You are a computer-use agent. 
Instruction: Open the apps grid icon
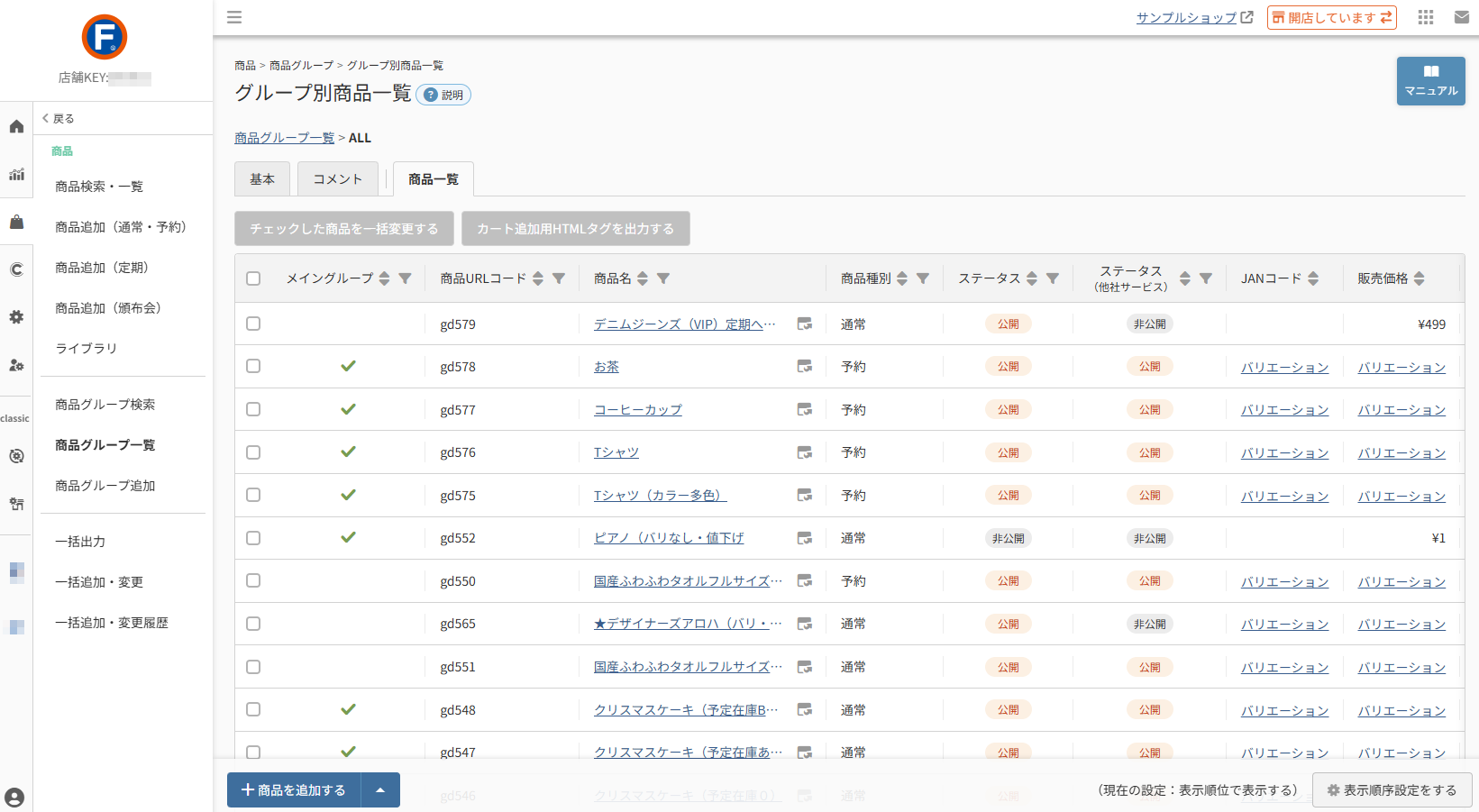[1426, 17]
